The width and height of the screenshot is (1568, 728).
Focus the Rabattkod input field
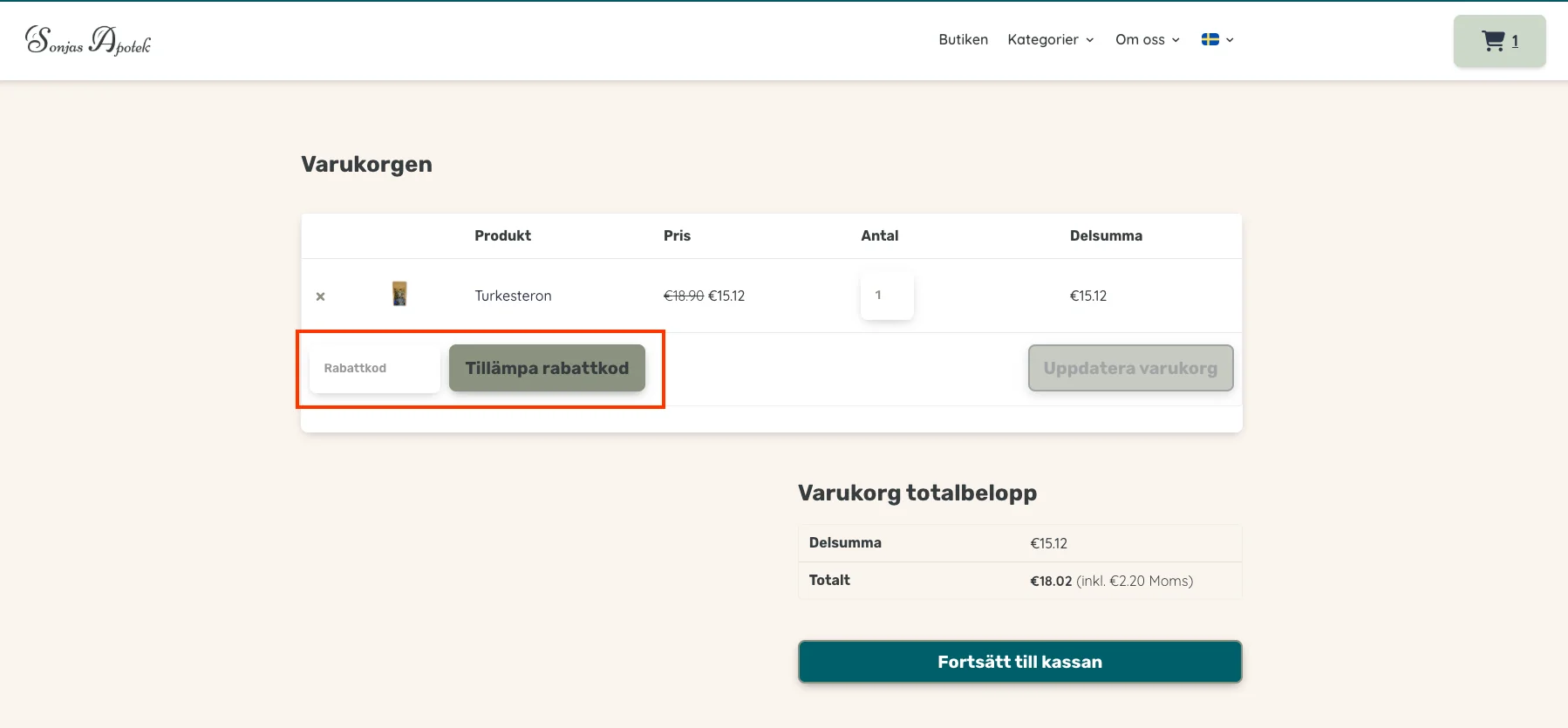pos(375,368)
